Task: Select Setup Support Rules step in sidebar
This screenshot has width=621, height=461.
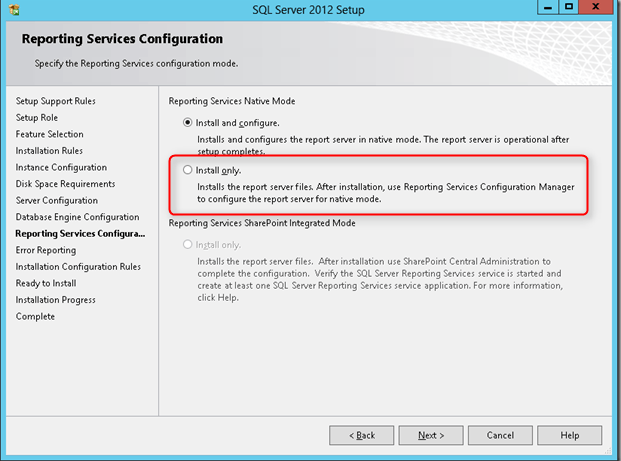Action: tap(56, 101)
